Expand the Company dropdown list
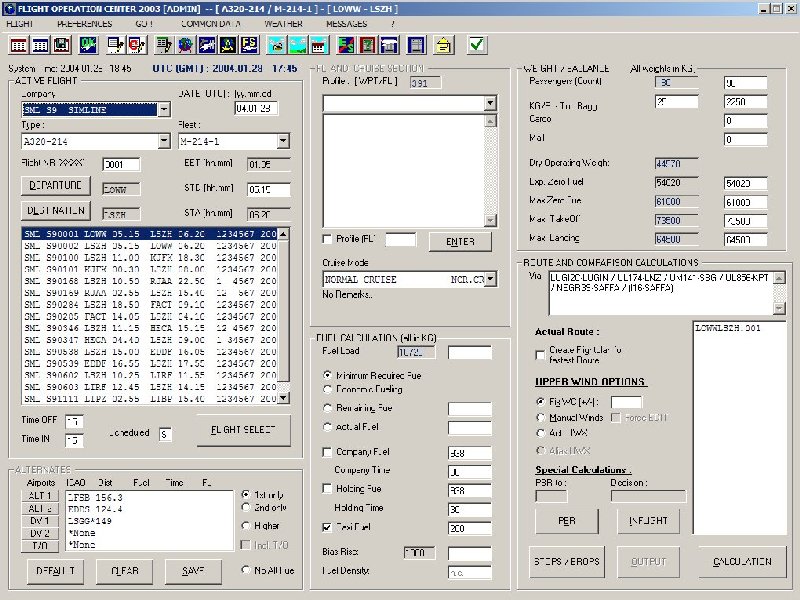Screen dimensions: 800x600 tap(164, 110)
